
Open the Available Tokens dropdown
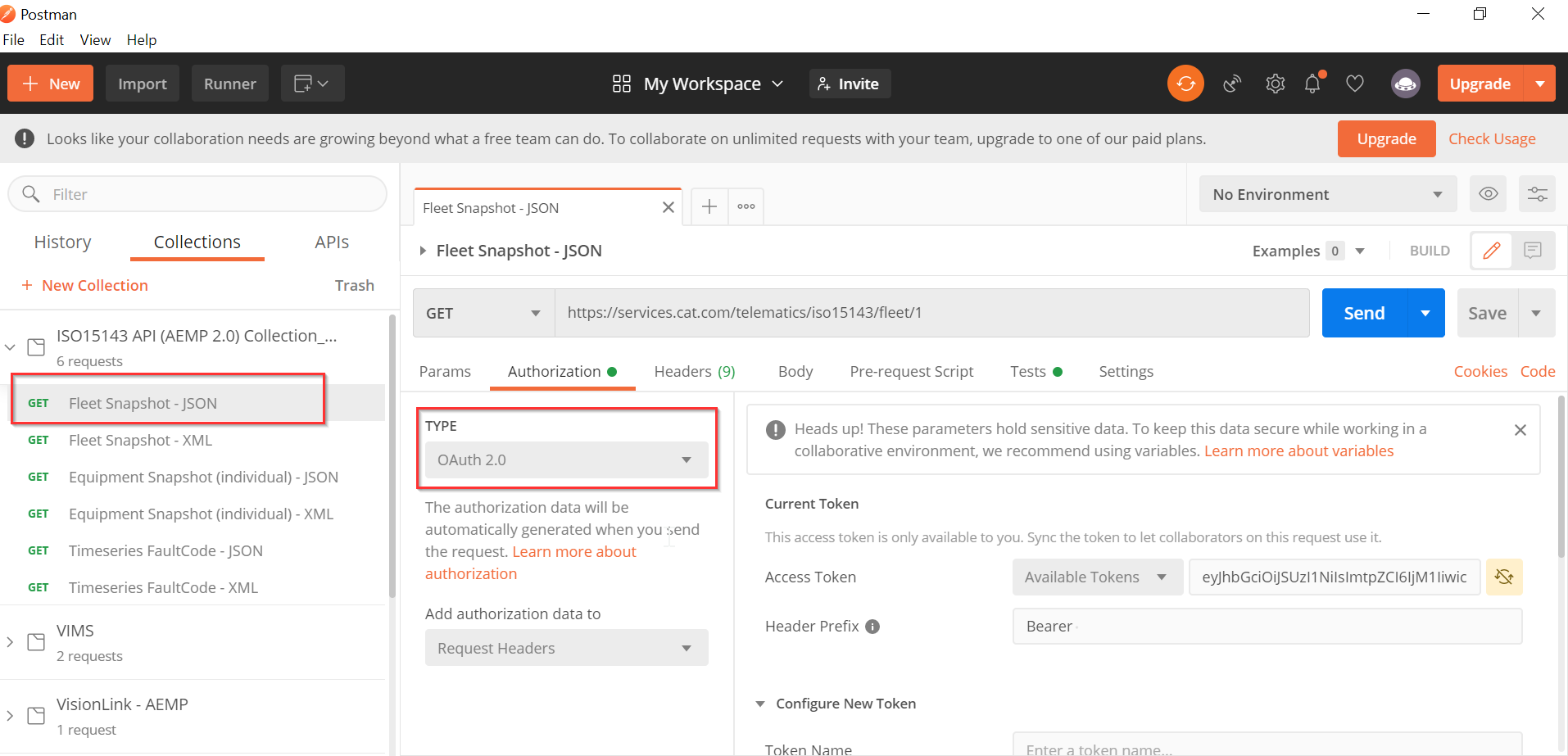[x=1098, y=577]
